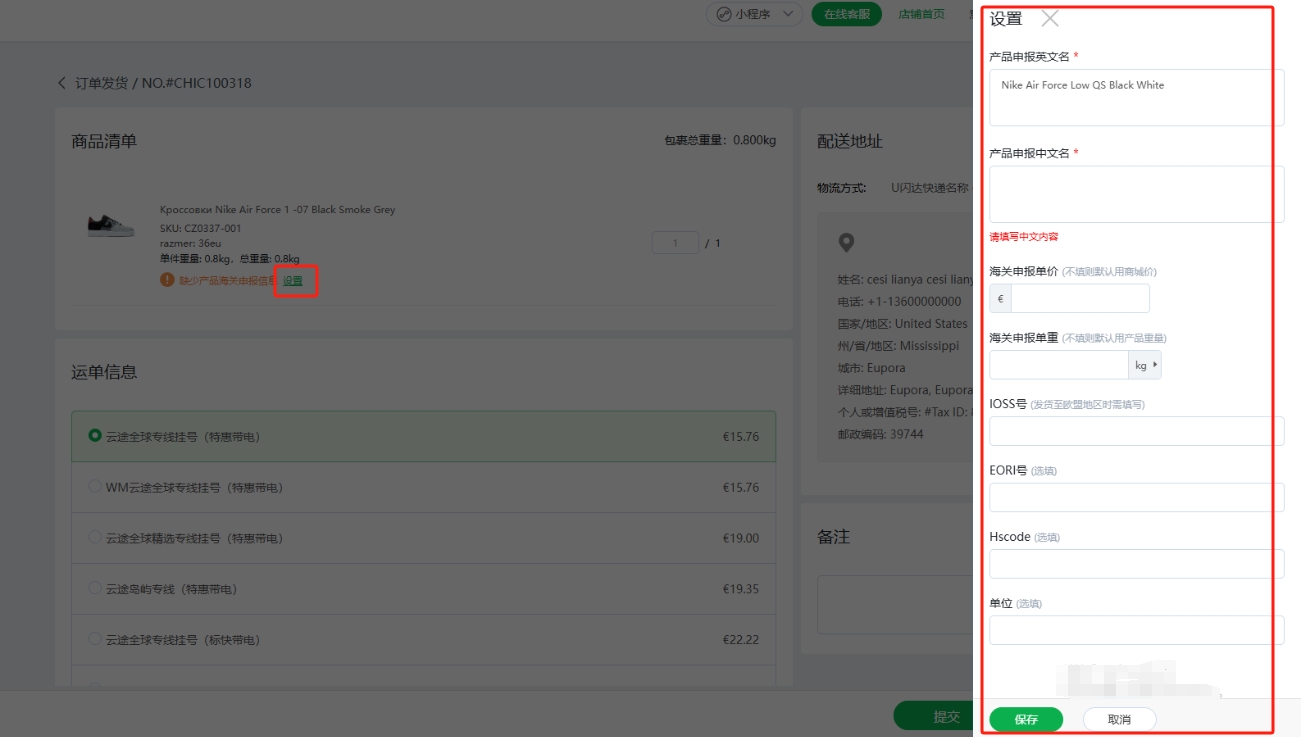Click the 电话: +1-13600000000 line
Viewport: 1312px width, 737px height.
tap(899, 301)
